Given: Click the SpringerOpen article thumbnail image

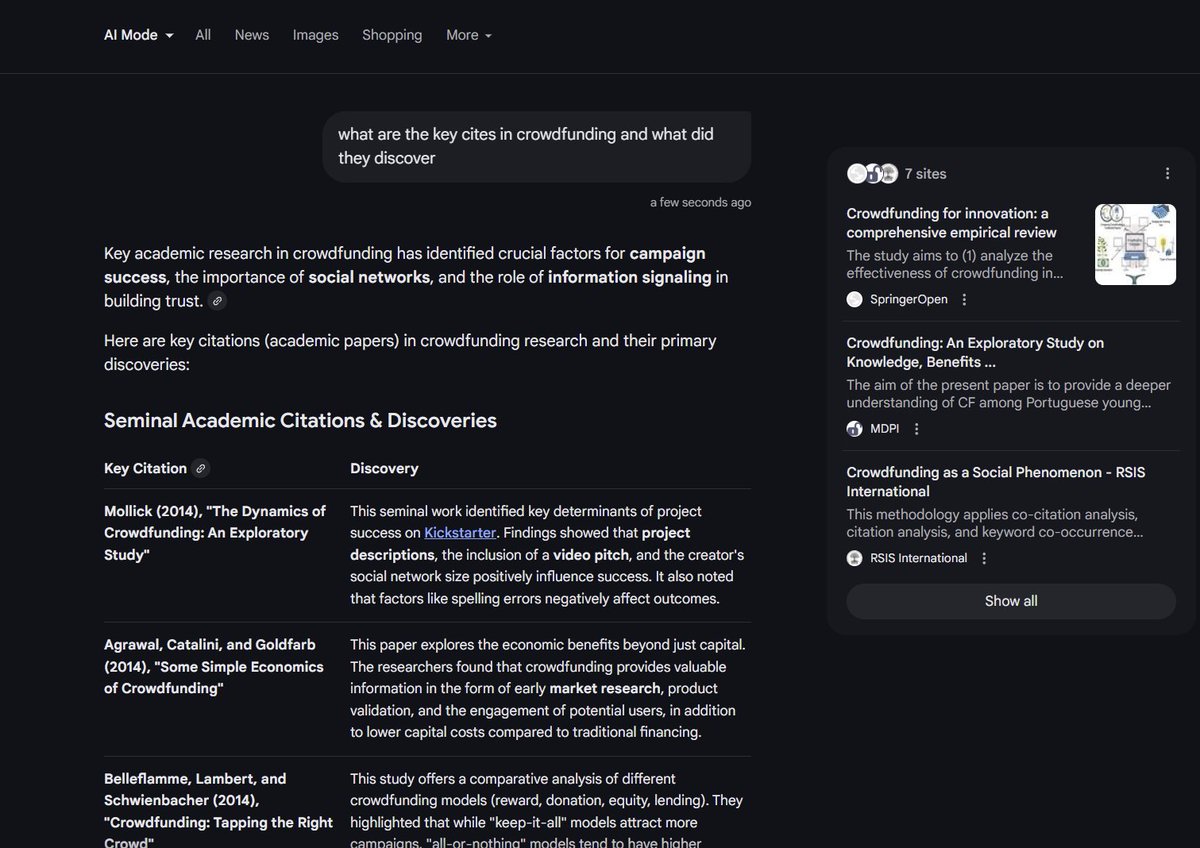Looking at the screenshot, I should point(1135,244).
